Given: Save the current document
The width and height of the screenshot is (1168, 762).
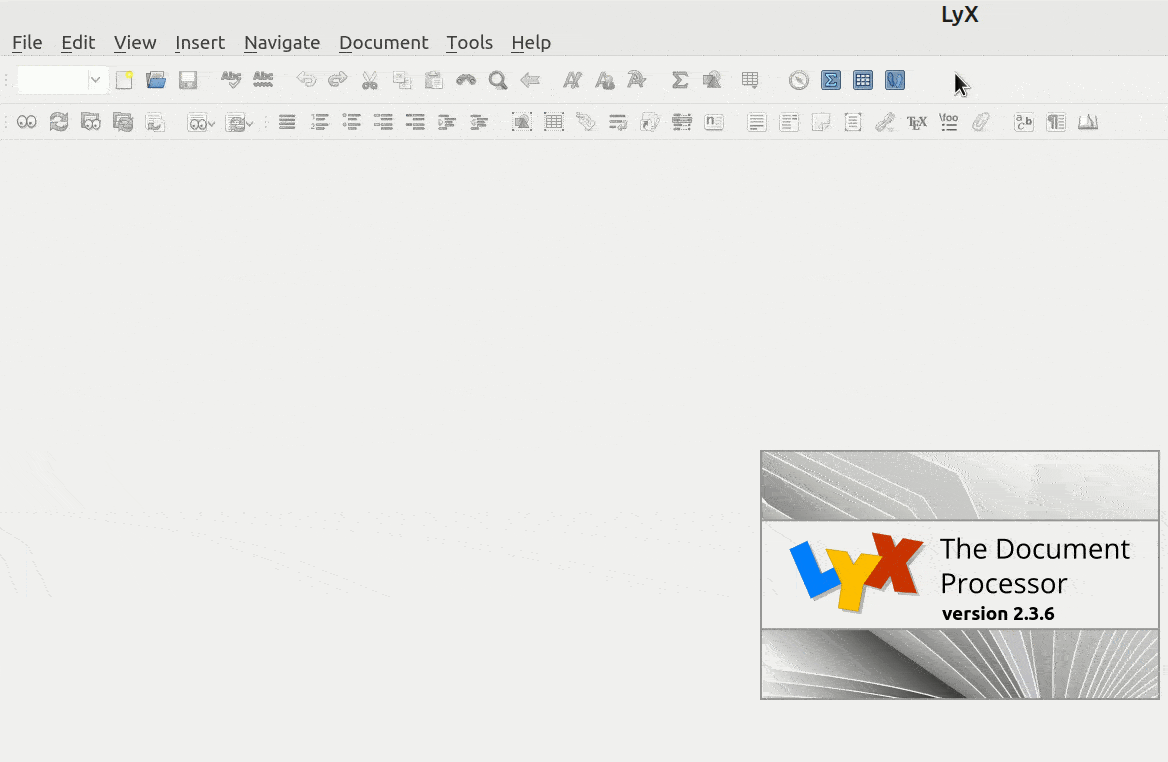Looking at the screenshot, I should tap(187, 80).
